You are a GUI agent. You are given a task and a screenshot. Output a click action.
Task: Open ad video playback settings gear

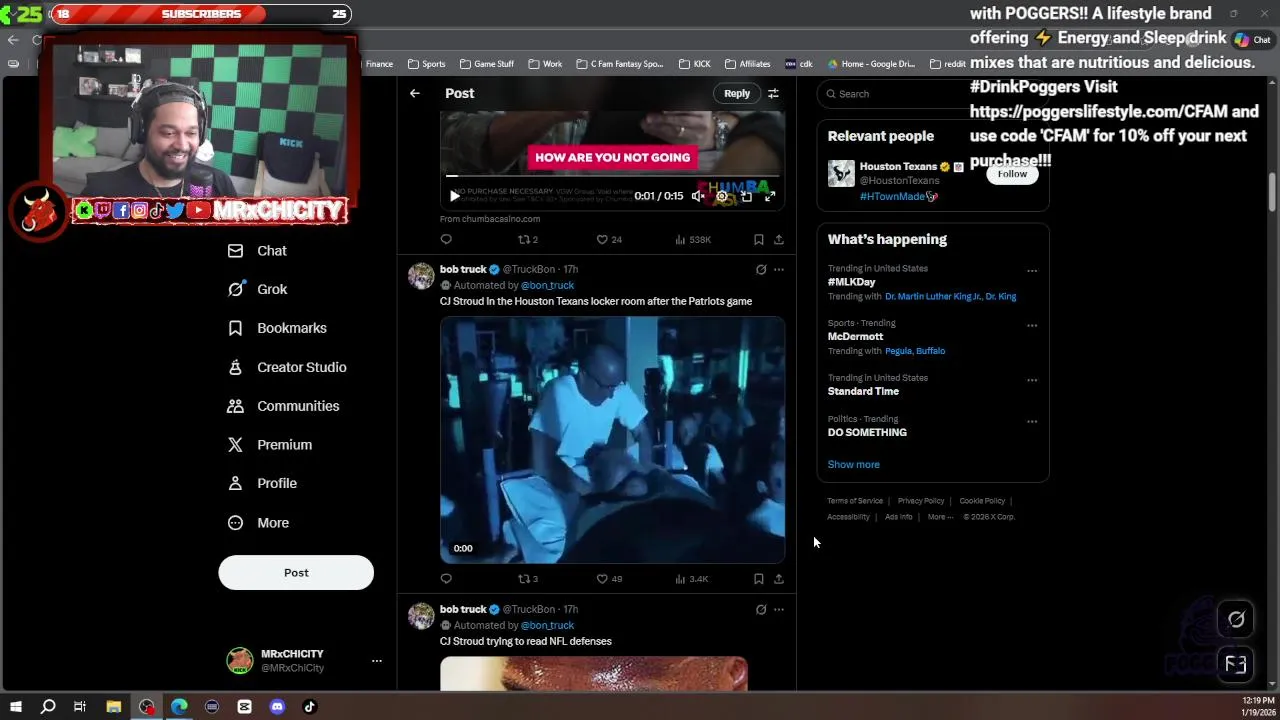click(722, 196)
